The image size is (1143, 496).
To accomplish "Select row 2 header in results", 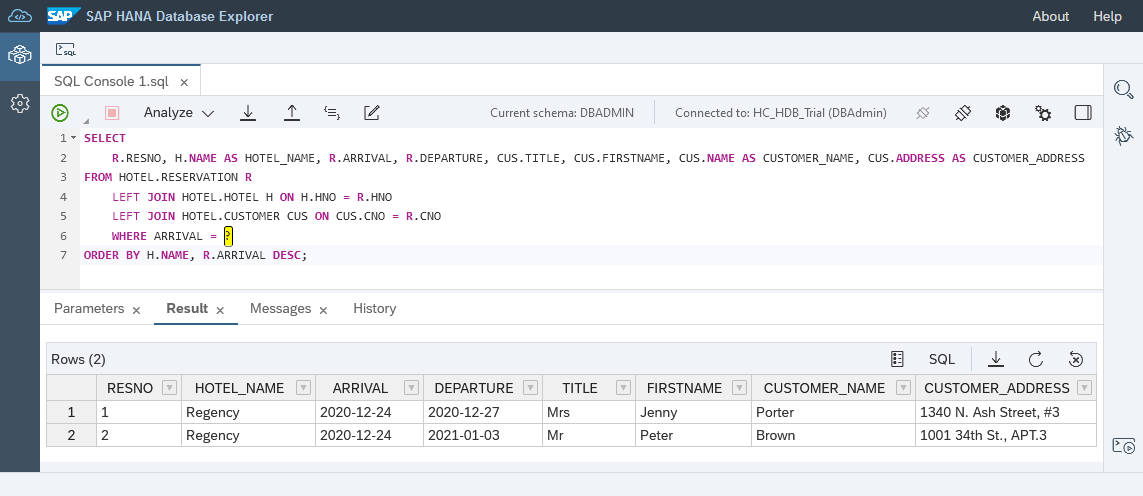I will [71, 435].
